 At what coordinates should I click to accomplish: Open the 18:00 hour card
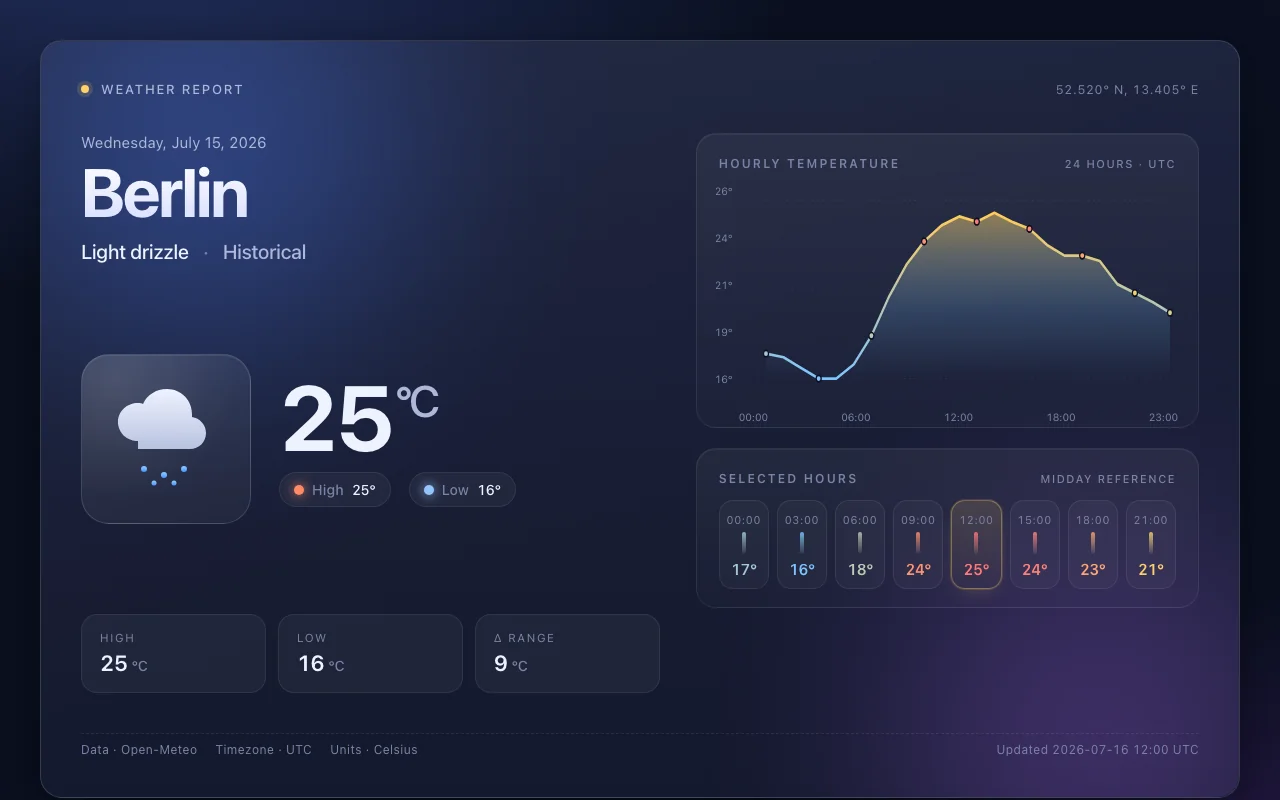coord(1093,544)
